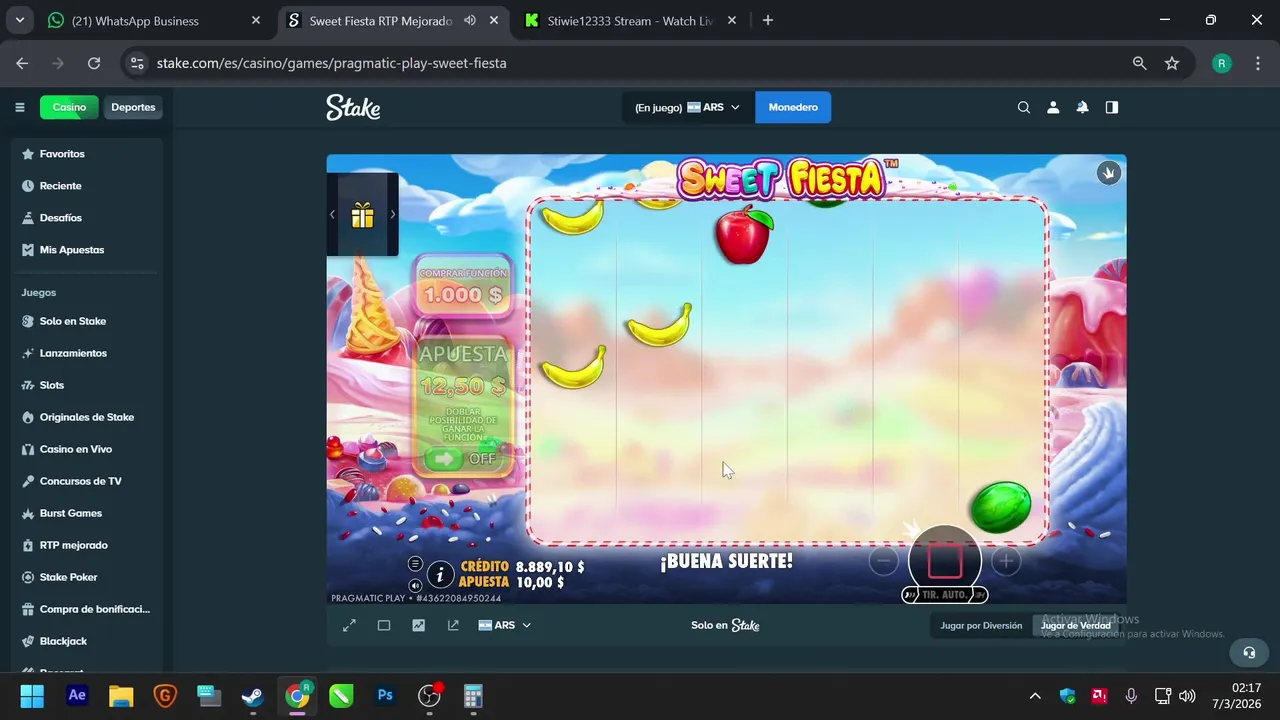The width and height of the screenshot is (1280, 720).
Task: Increase the bet with plus
Action: coord(1006,561)
